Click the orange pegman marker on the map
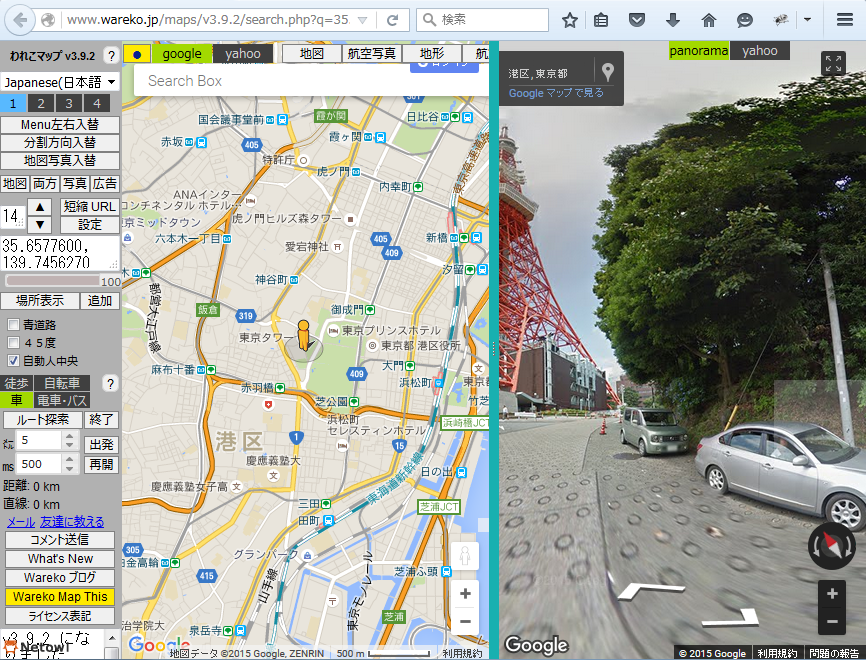This screenshot has height=660, width=866. click(303, 335)
